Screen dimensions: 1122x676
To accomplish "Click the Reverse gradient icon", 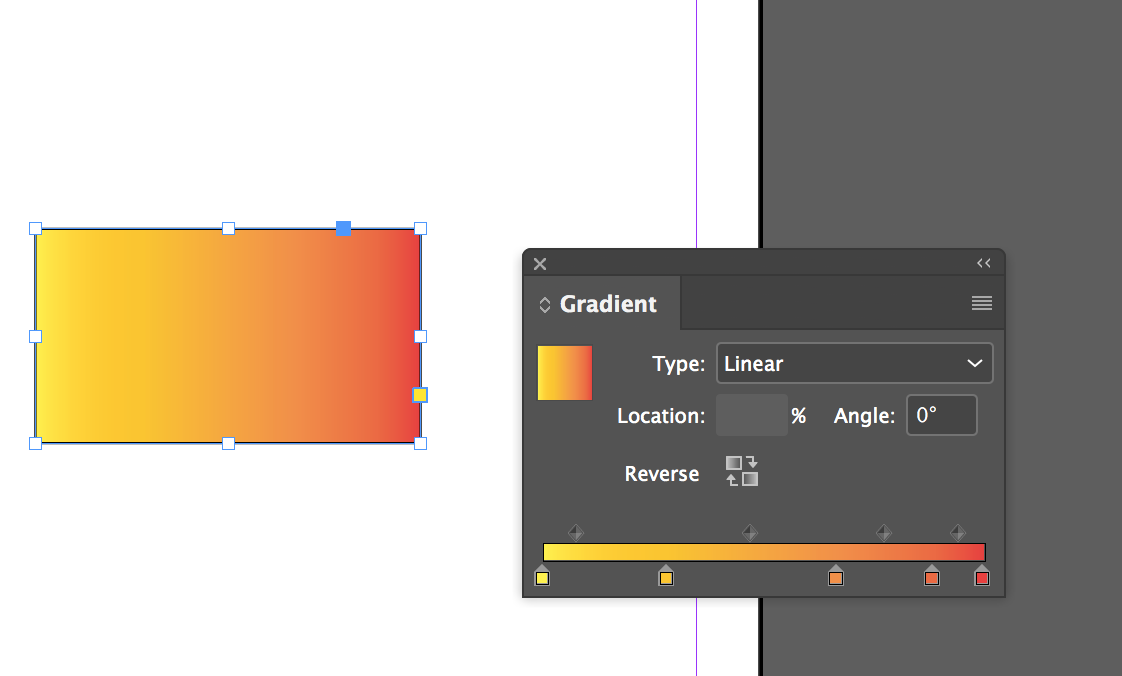I will [x=742, y=471].
